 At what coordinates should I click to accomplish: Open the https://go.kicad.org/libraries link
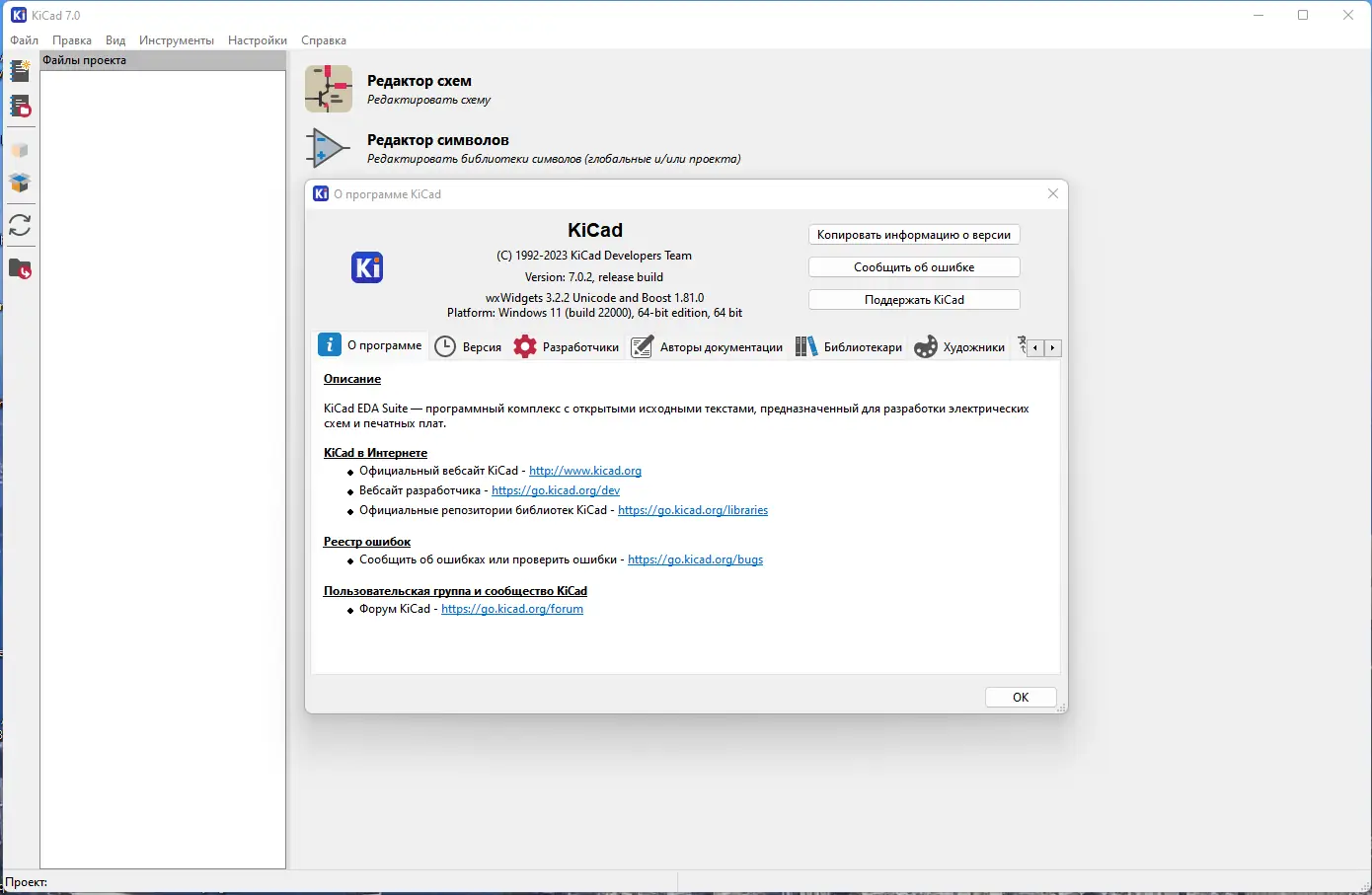point(693,510)
